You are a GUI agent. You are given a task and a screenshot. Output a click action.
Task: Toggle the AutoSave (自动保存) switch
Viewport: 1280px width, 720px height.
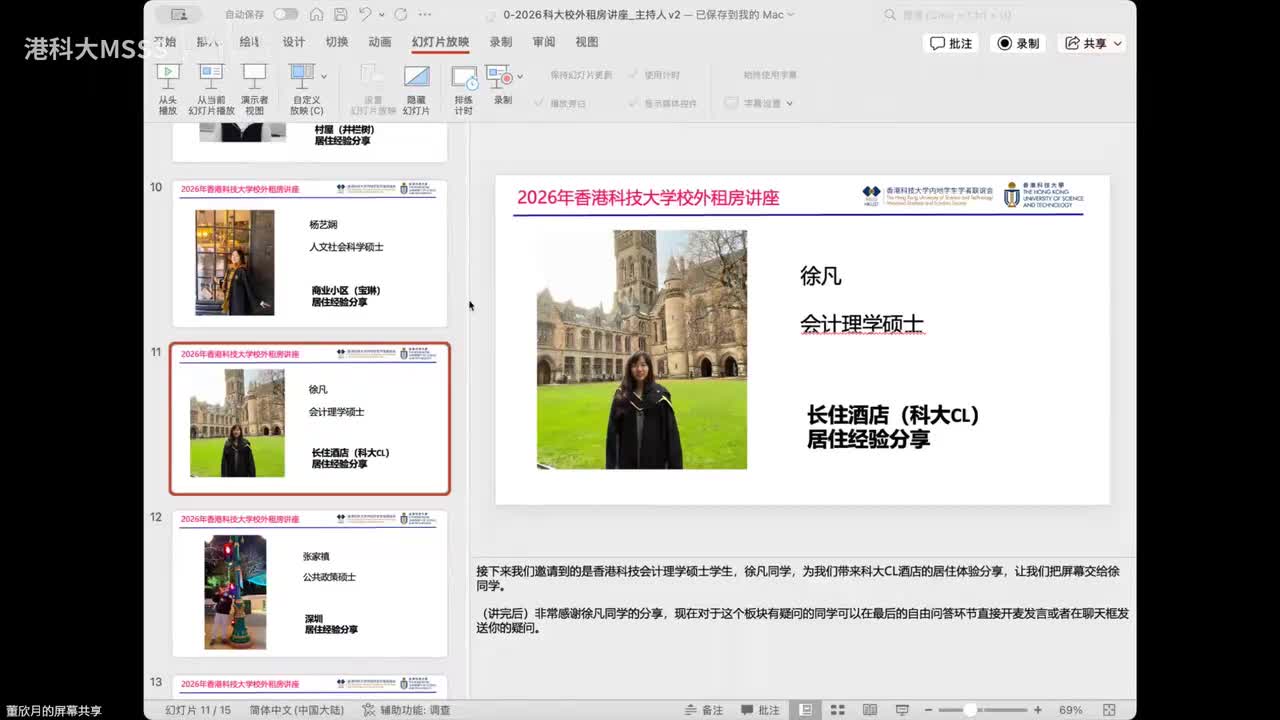click(286, 15)
